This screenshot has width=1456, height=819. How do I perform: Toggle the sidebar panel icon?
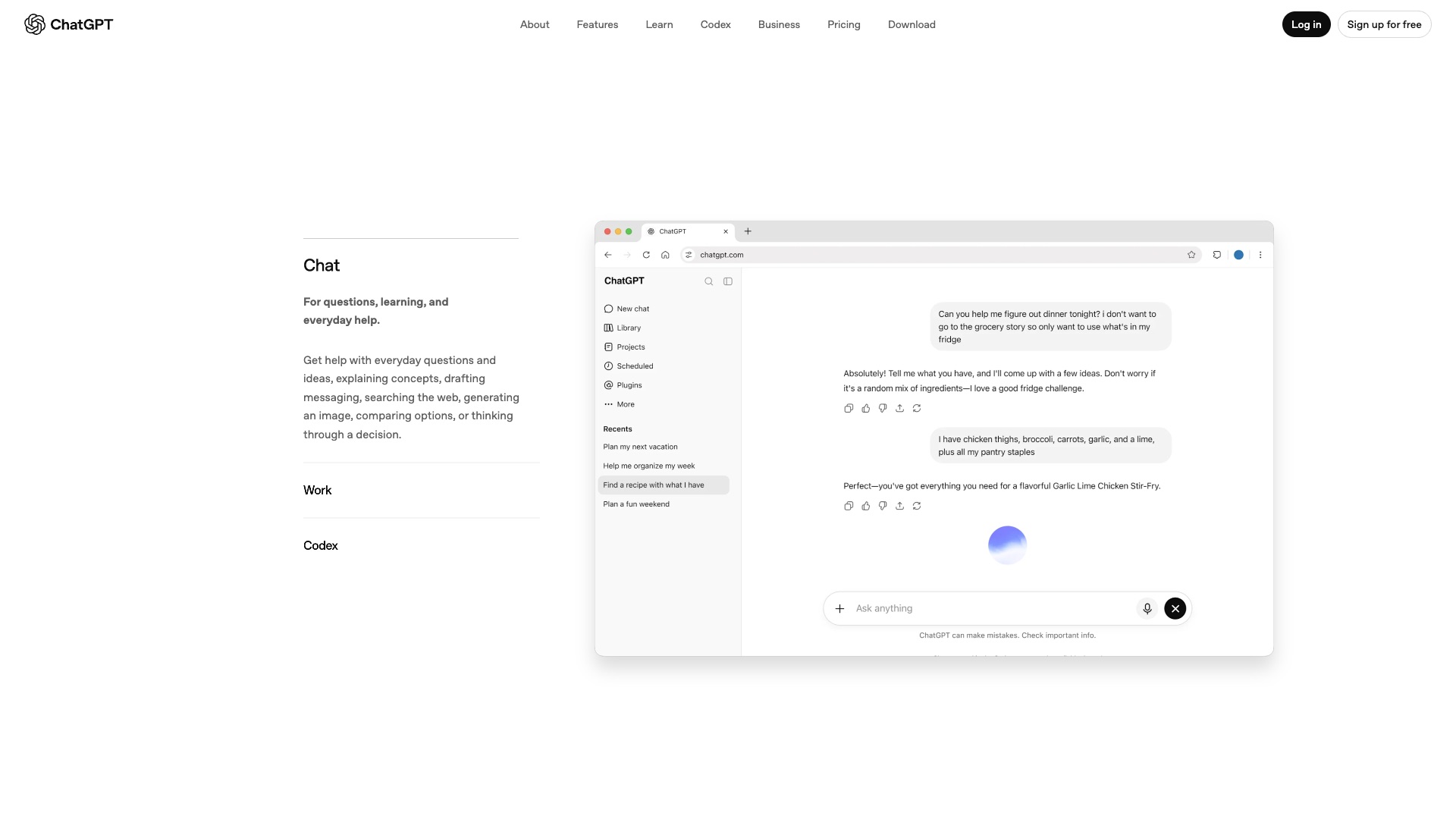(x=728, y=281)
